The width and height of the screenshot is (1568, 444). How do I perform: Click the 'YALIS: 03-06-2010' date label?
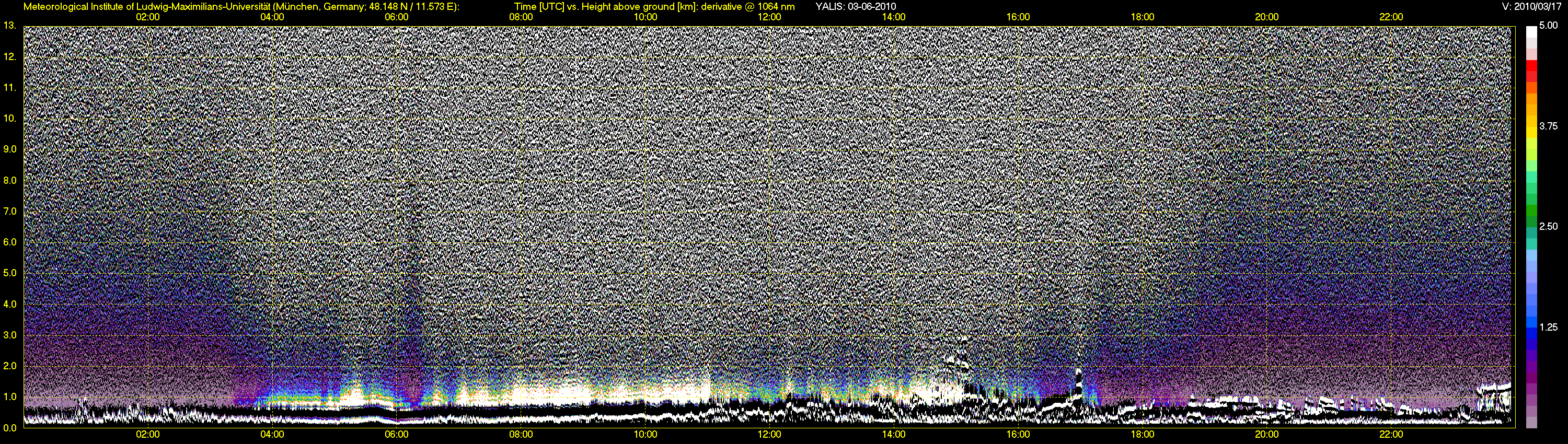[855, 6]
